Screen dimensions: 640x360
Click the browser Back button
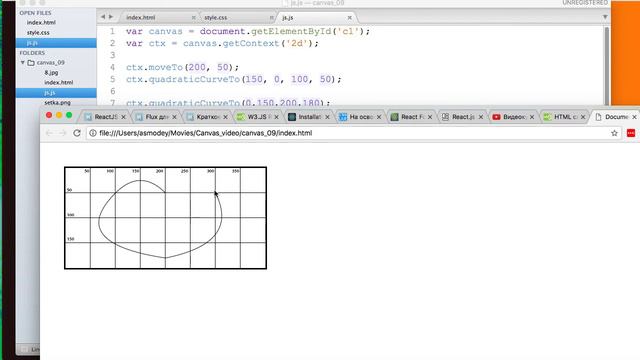point(49,133)
